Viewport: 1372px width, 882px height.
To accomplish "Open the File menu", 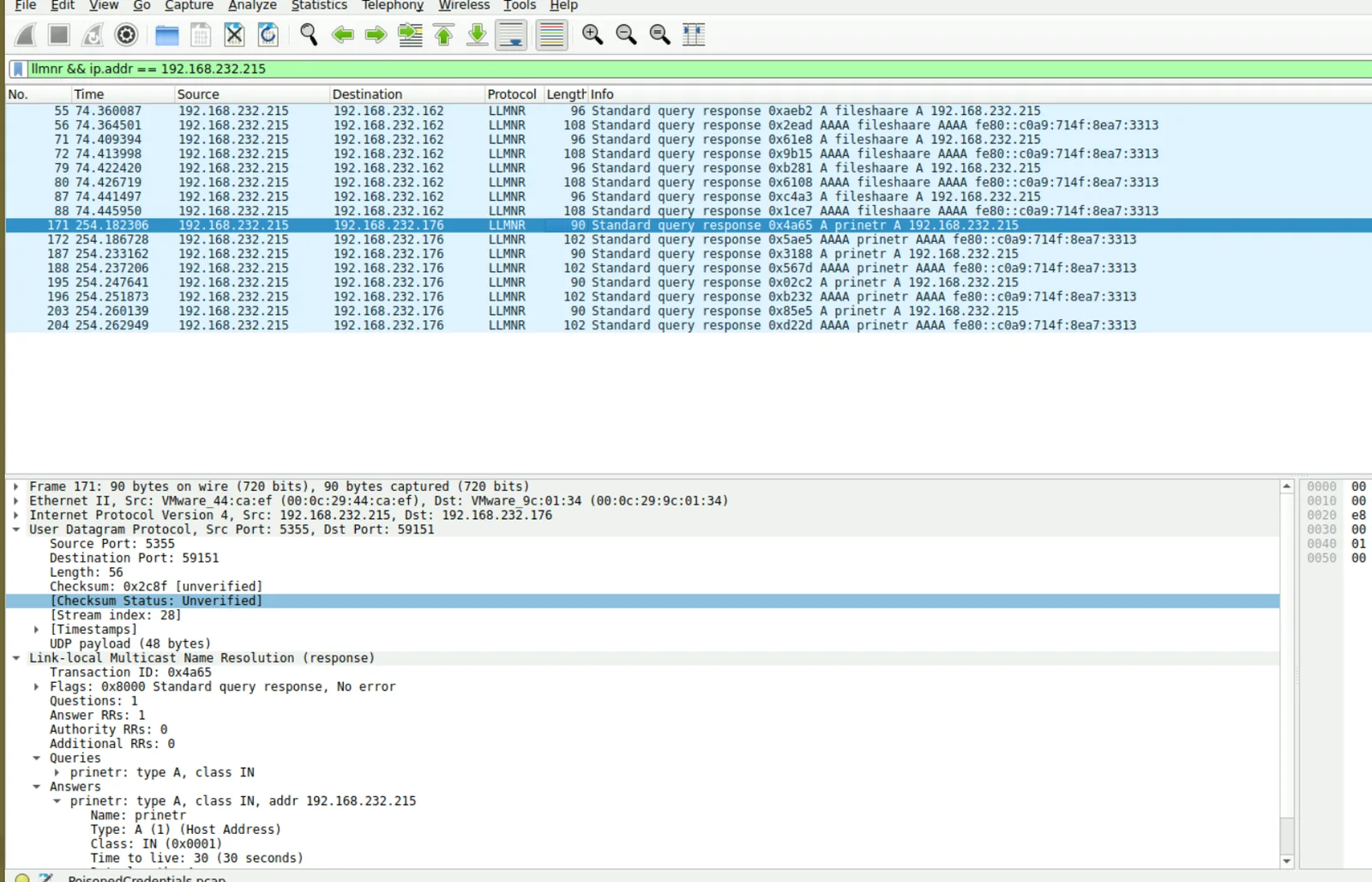I will [26, 5].
